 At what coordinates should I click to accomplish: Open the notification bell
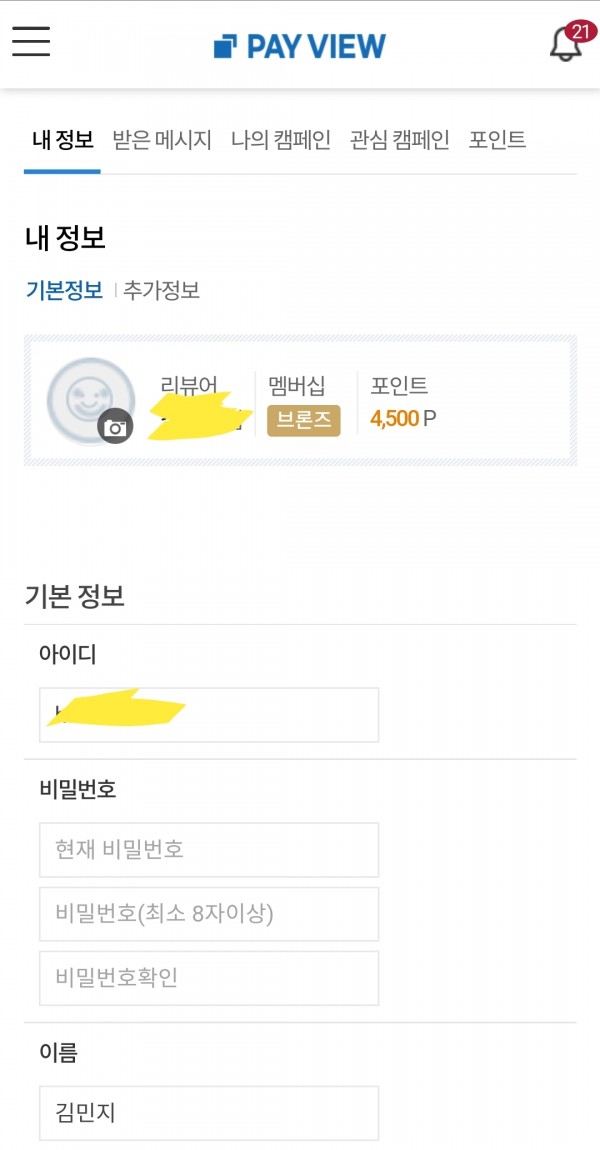tap(565, 46)
